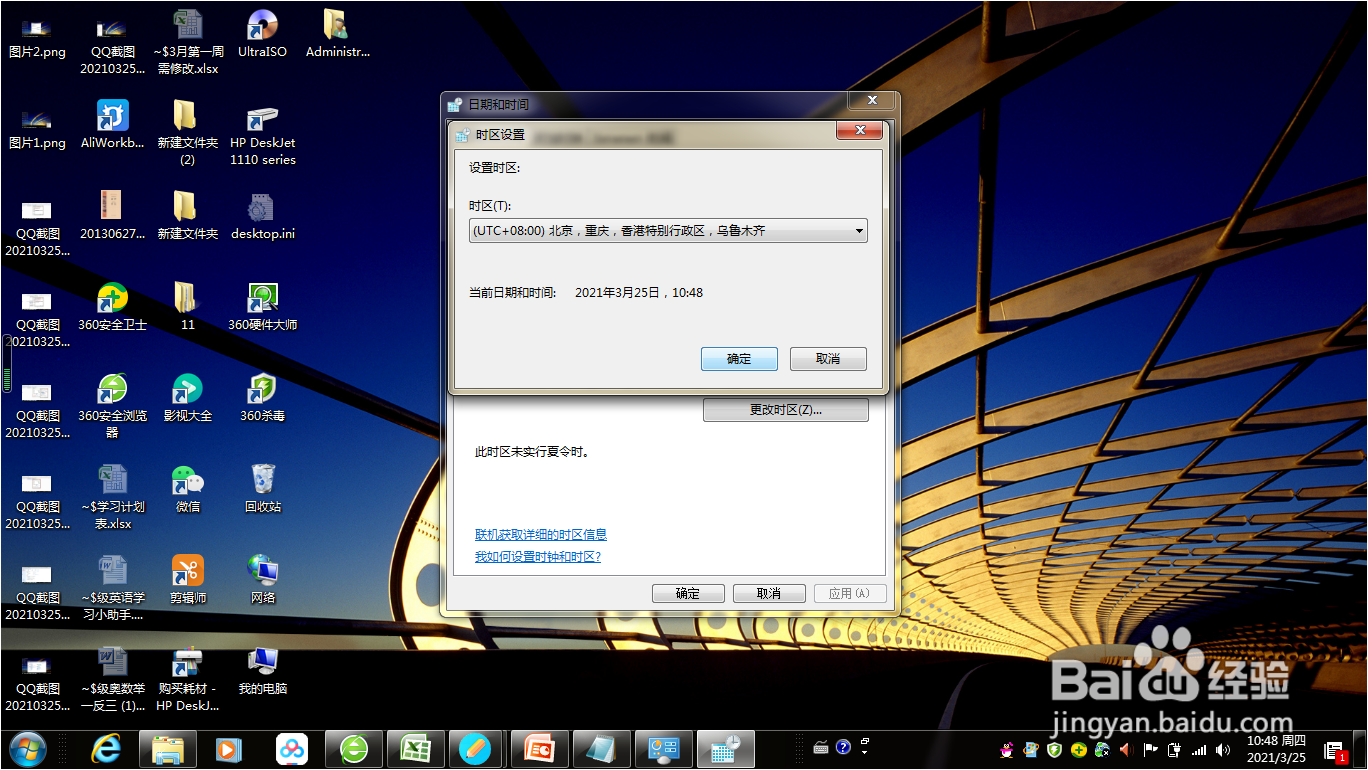
Task: Select 图片2.png desktop icon
Action: click(x=37, y=36)
